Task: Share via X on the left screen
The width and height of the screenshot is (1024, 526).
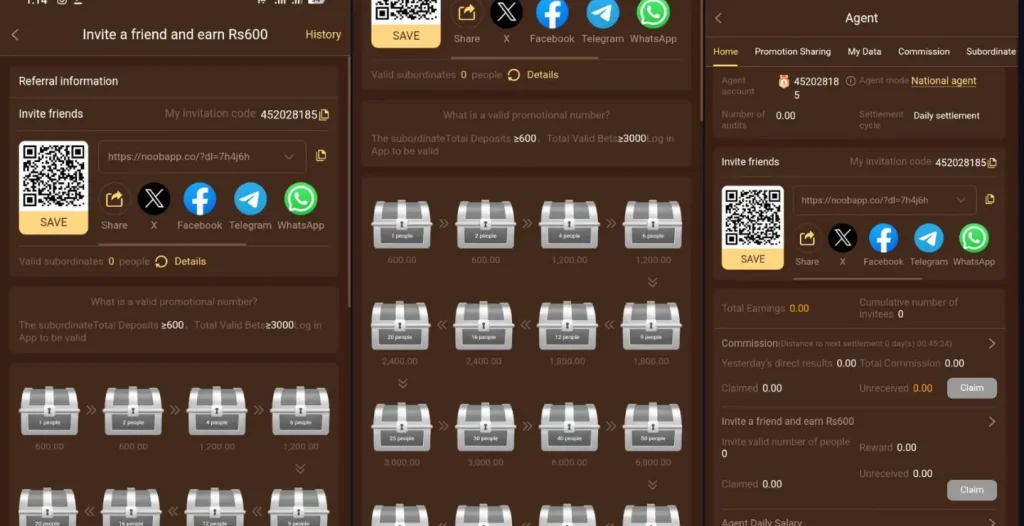Action: tap(154, 199)
